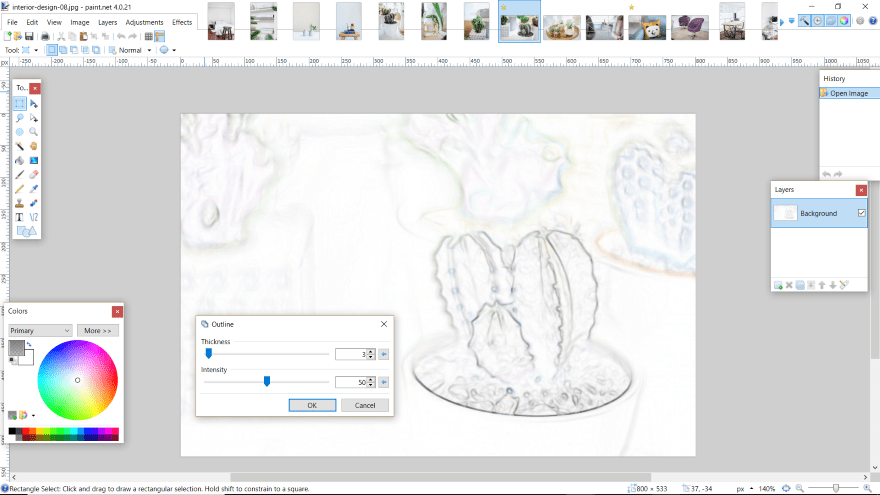Viewport: 880px width, 495px height.
Task: Click the Print icon in toolbar
Action: [46, 36]
